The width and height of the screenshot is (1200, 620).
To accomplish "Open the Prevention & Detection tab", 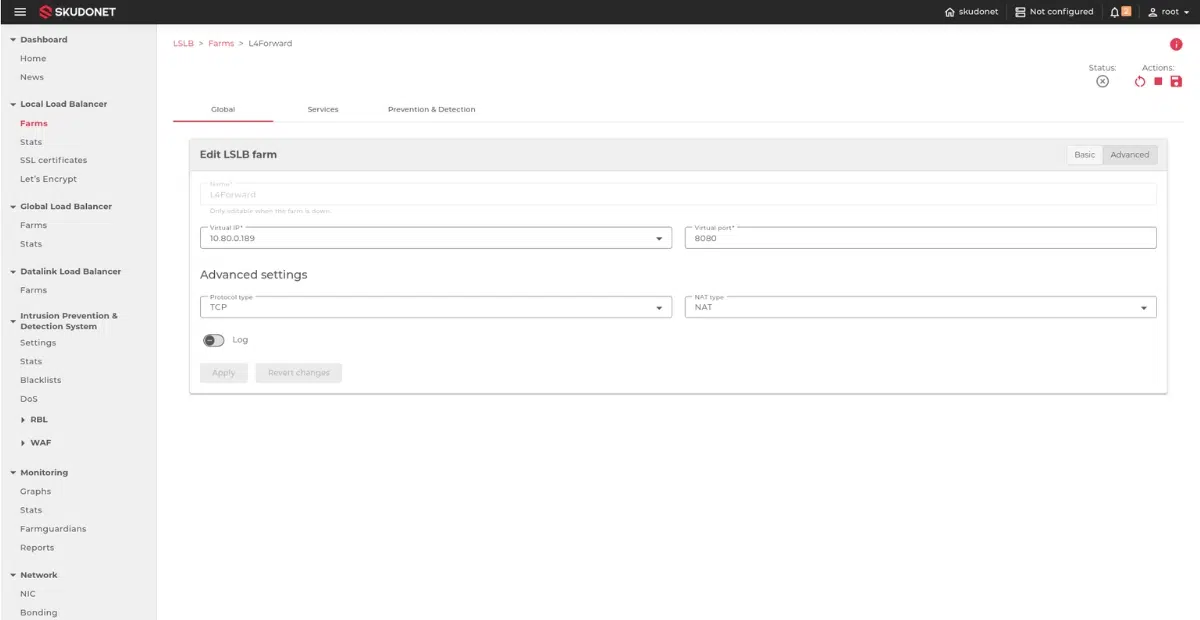I will click(431, 109).
